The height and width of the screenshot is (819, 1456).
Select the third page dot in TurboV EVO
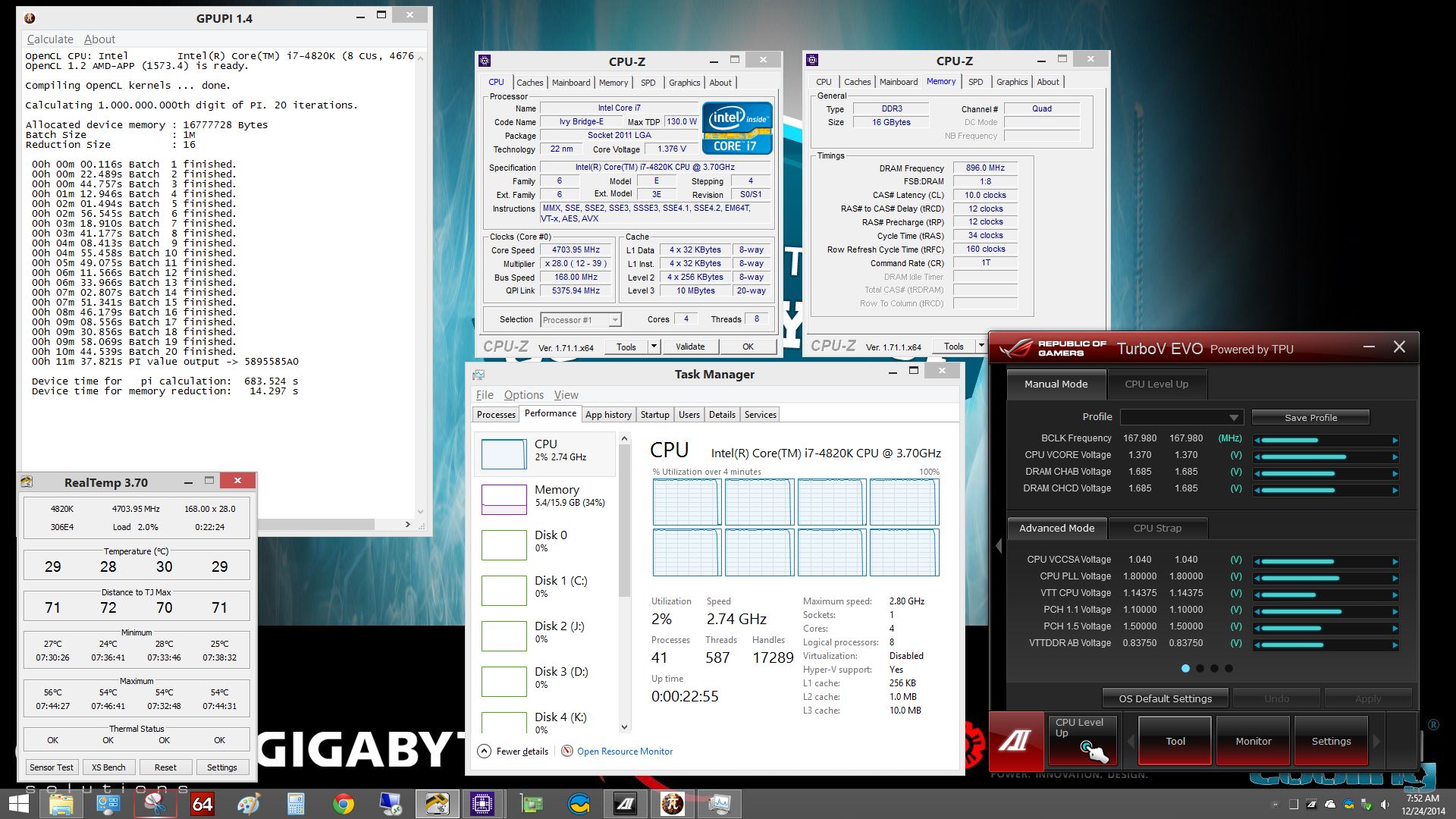[x=1214, y=668]
